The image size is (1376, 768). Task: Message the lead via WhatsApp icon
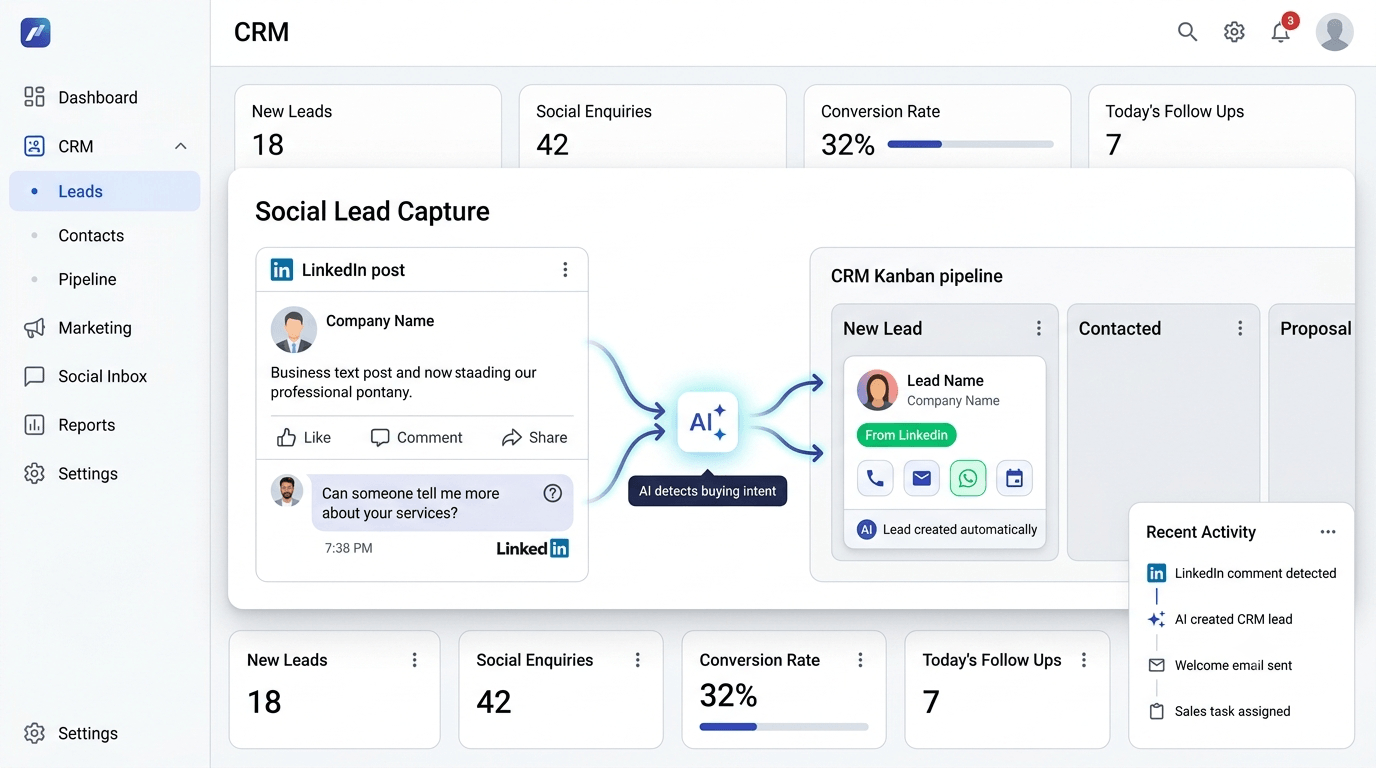pos(968,479)
